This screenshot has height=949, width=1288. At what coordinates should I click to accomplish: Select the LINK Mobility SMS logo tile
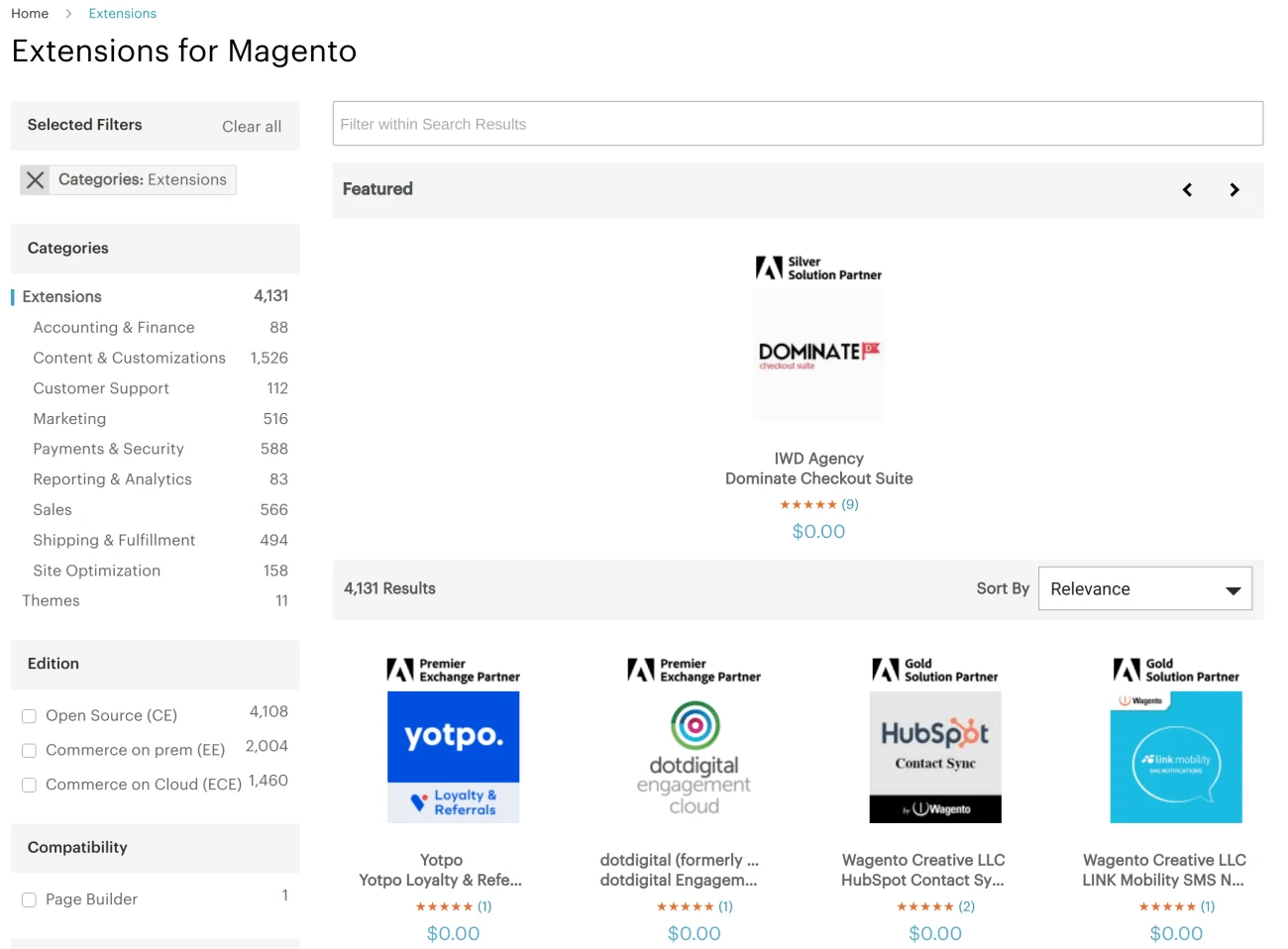pyautogui.click(x=1175, y=757)
